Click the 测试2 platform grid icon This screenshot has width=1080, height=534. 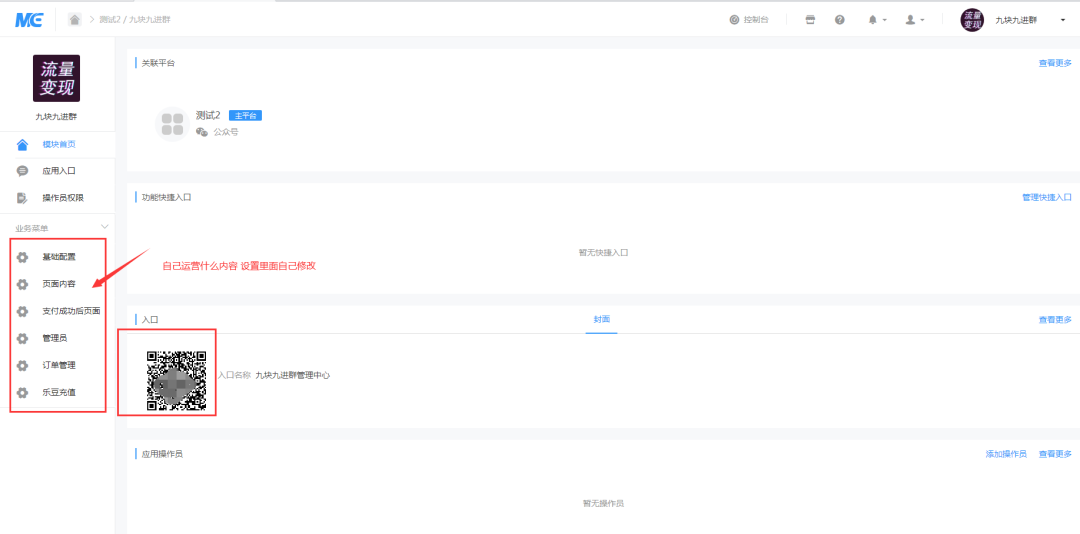[172, 124]
